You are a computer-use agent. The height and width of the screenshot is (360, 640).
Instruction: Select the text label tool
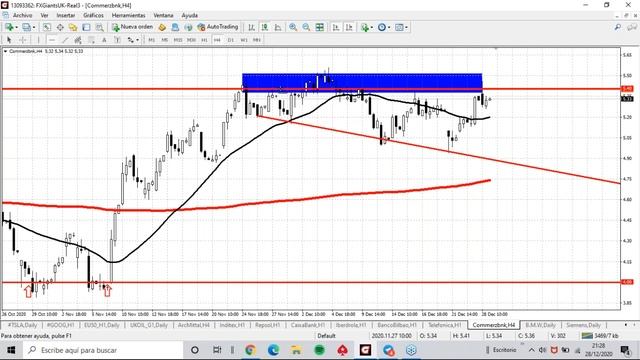pos(117,40)
